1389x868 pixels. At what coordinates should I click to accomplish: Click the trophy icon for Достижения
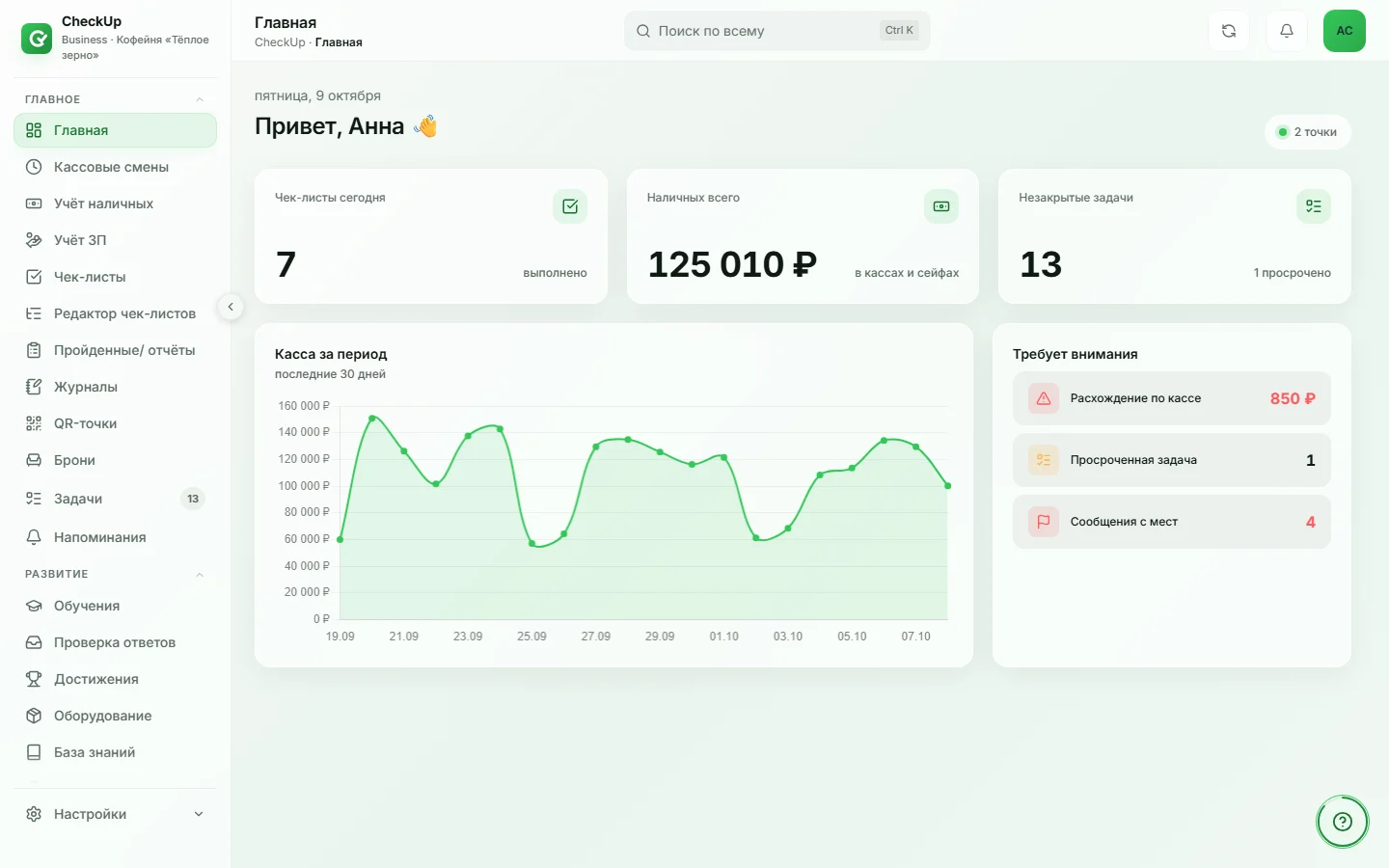(x=34, y=679)
